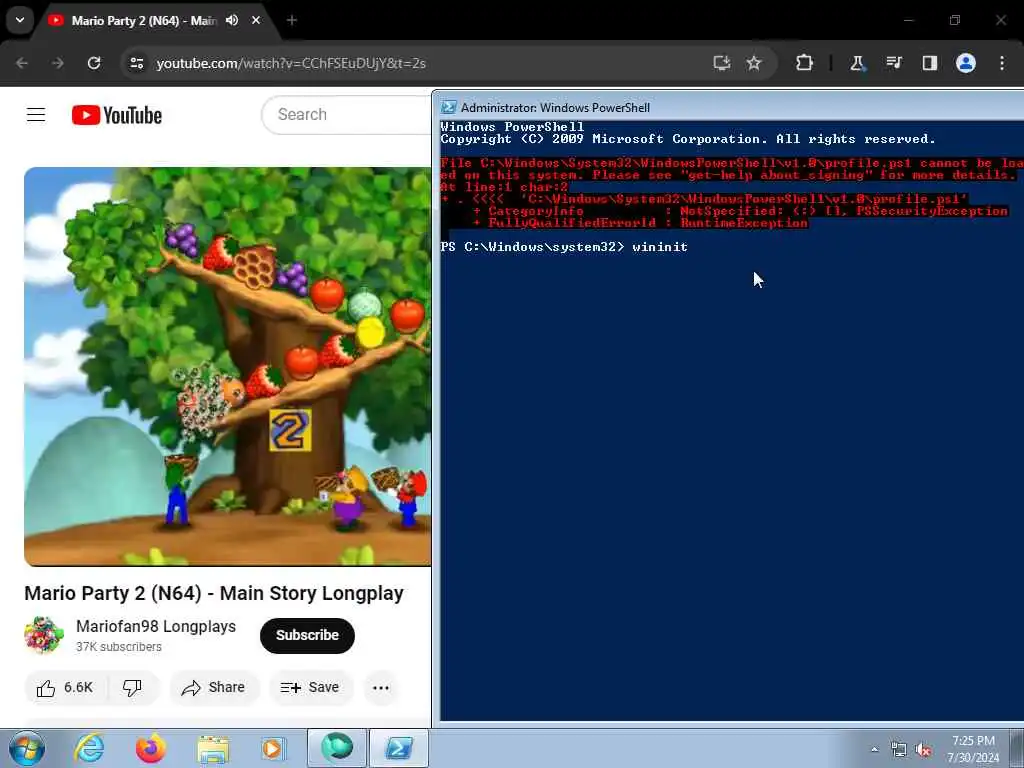Open the Windows Start button
The height and width of the screenshot is (768, 1024).
pos(27,748)
